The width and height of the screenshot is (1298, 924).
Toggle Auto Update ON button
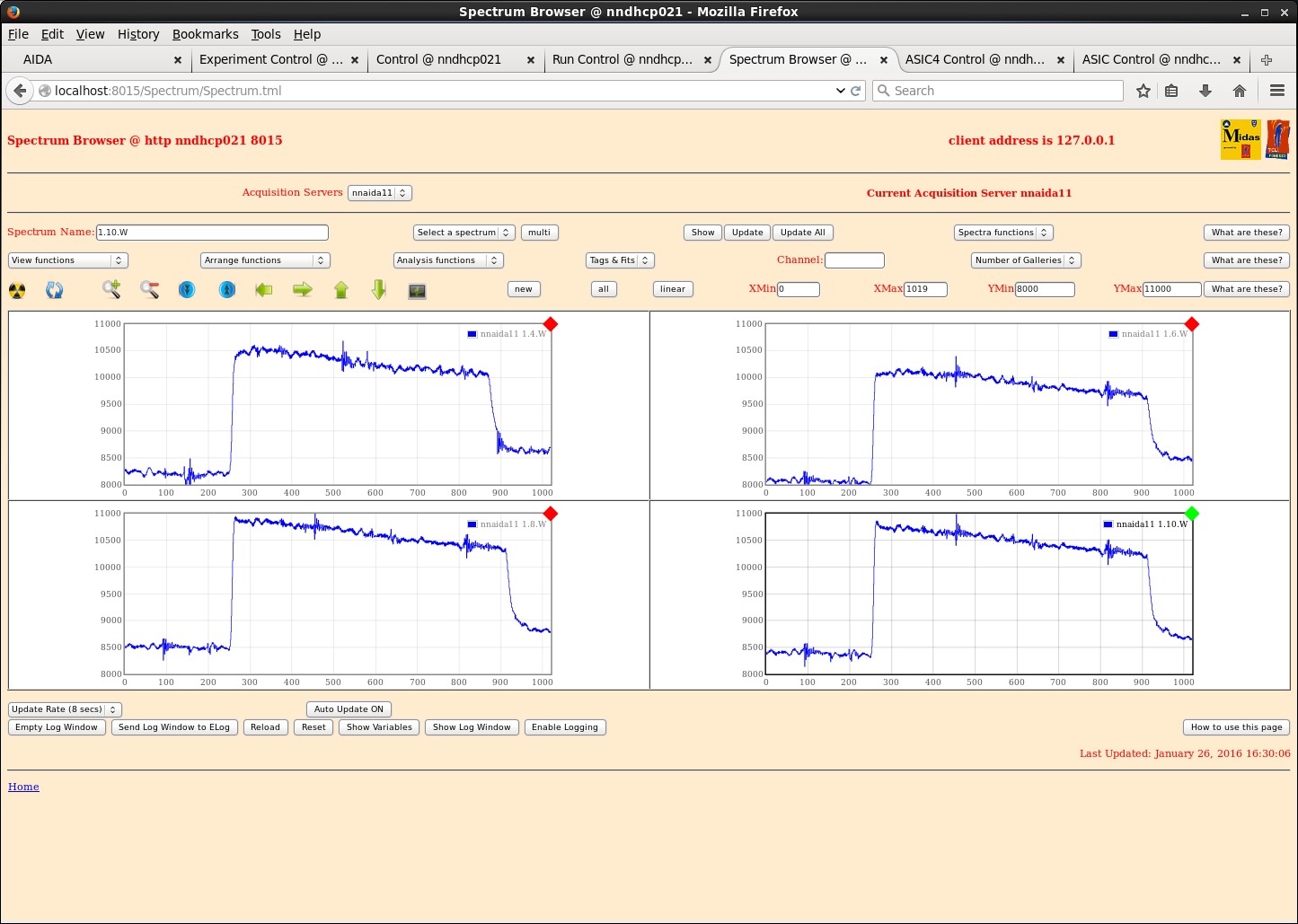[x=349, y=709]
